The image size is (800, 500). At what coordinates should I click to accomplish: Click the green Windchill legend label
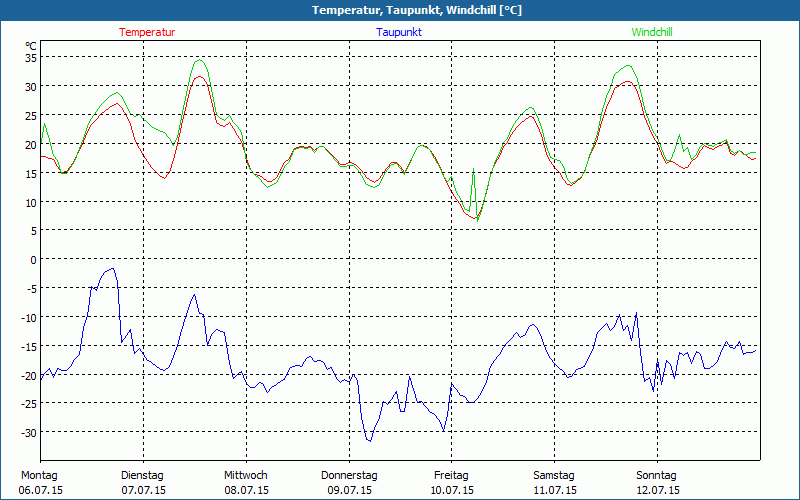point(652,32)
